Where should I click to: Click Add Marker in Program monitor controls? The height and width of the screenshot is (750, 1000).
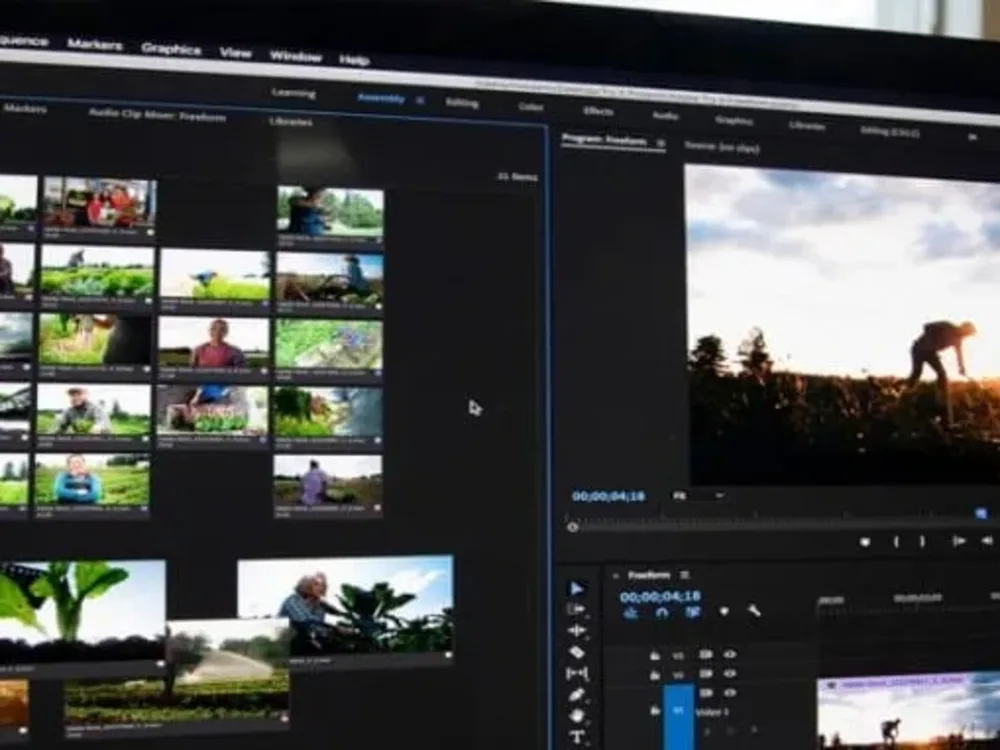tap(865, 541)
